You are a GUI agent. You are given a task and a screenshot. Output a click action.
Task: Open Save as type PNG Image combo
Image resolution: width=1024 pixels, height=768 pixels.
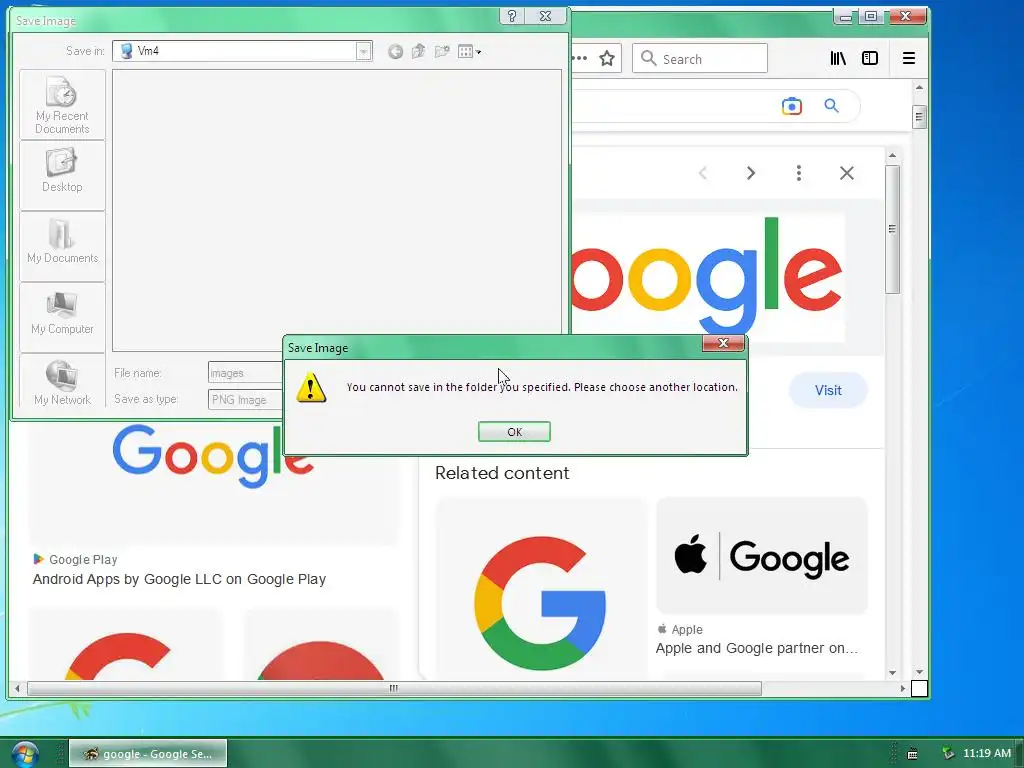point(246,399)
